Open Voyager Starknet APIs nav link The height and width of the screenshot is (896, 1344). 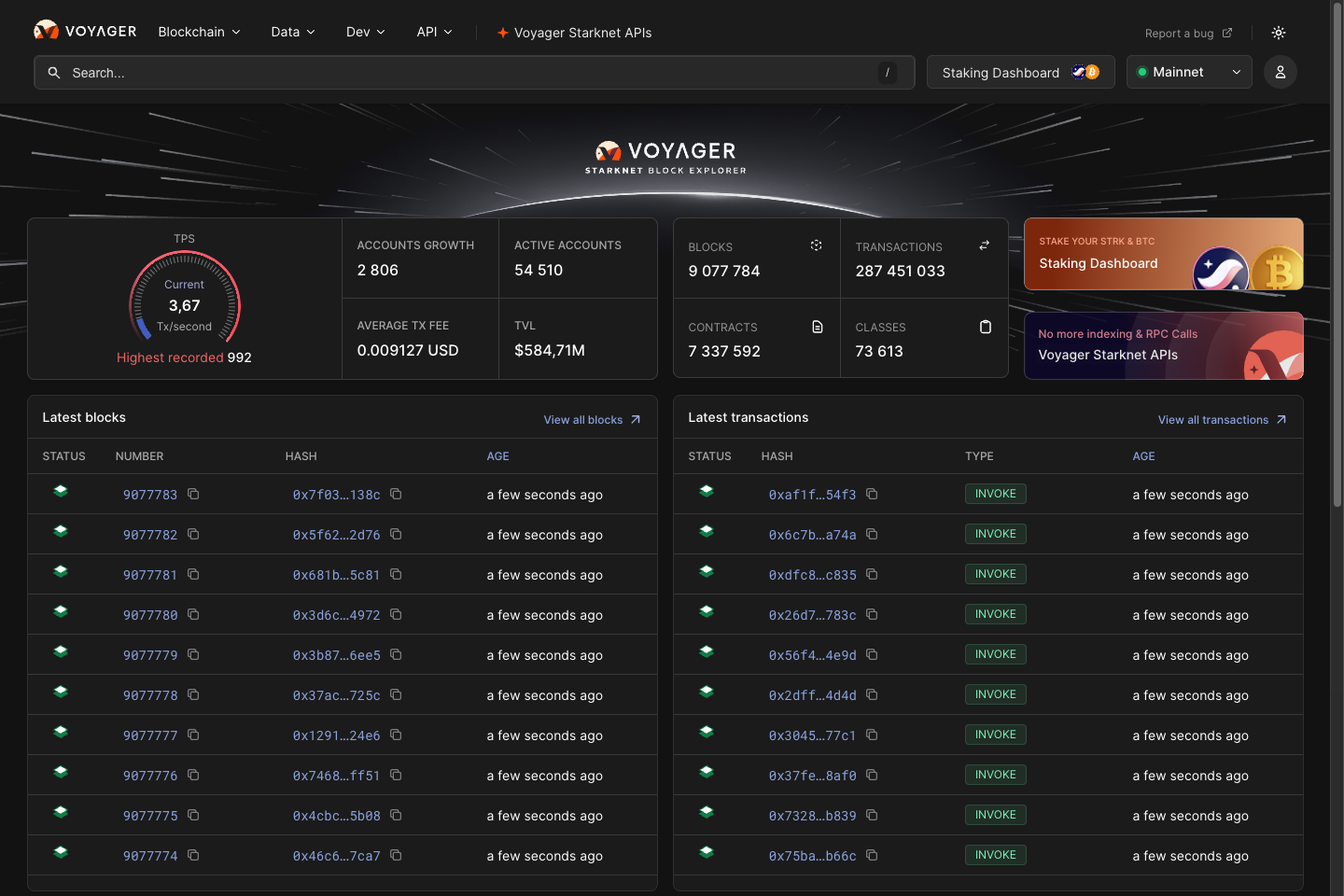pyautogui.click(x=575, y=33)
